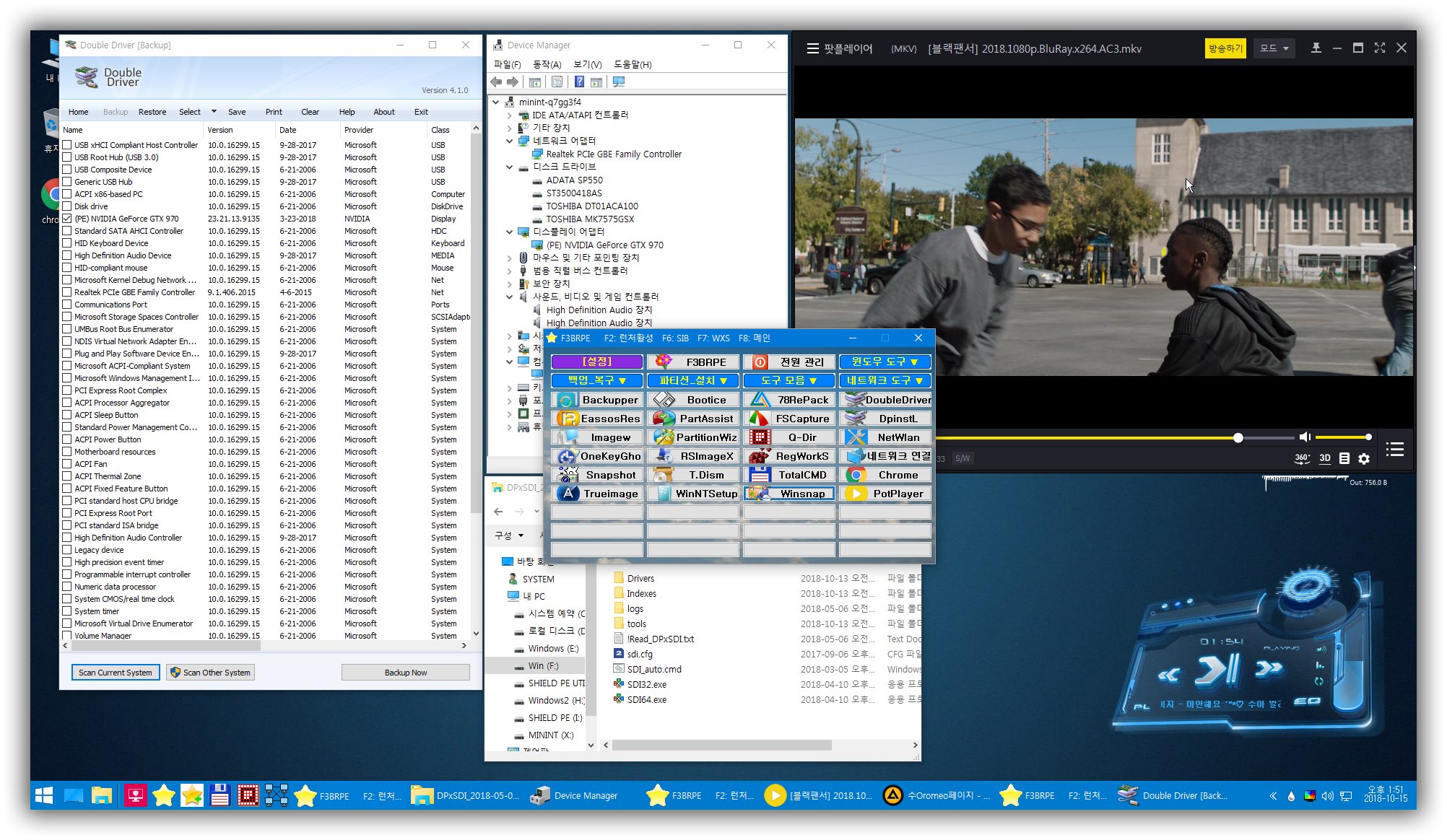Screen dimensions: 1447x840
Task: Check the HID Keyboard Device driver
Action: click(x=67, y=243)
